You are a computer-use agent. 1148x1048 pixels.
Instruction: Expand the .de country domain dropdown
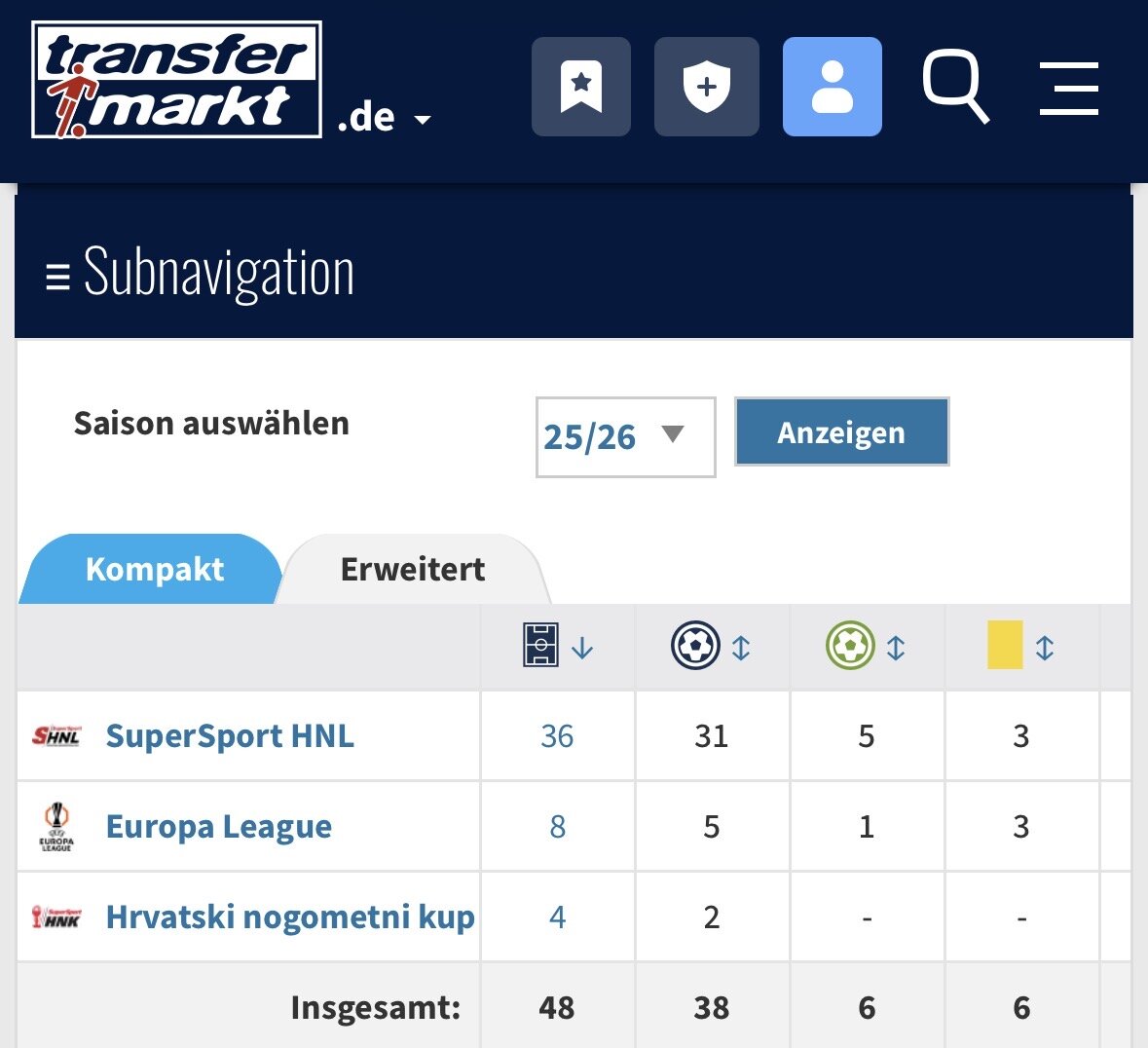[x=385, y=118]
